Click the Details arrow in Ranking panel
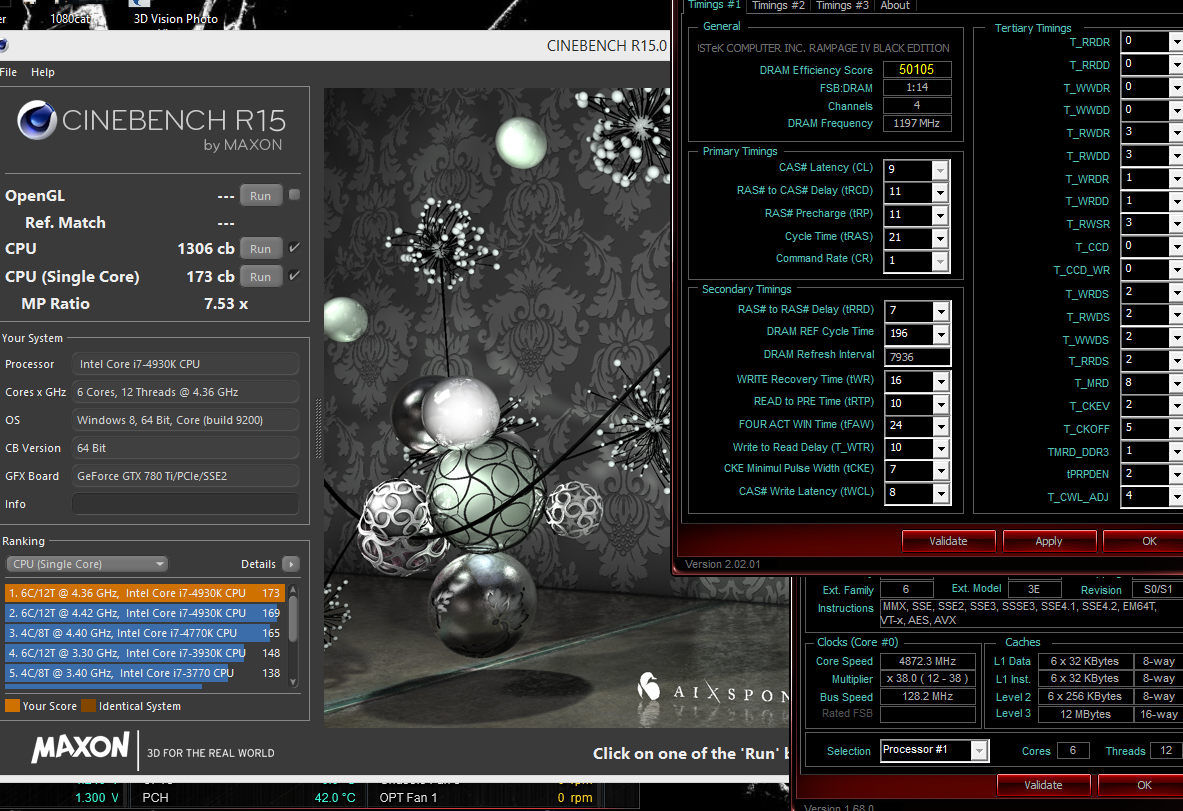Image resolution: width=1183 pixels, height=811 pixels. coord(290,564)
